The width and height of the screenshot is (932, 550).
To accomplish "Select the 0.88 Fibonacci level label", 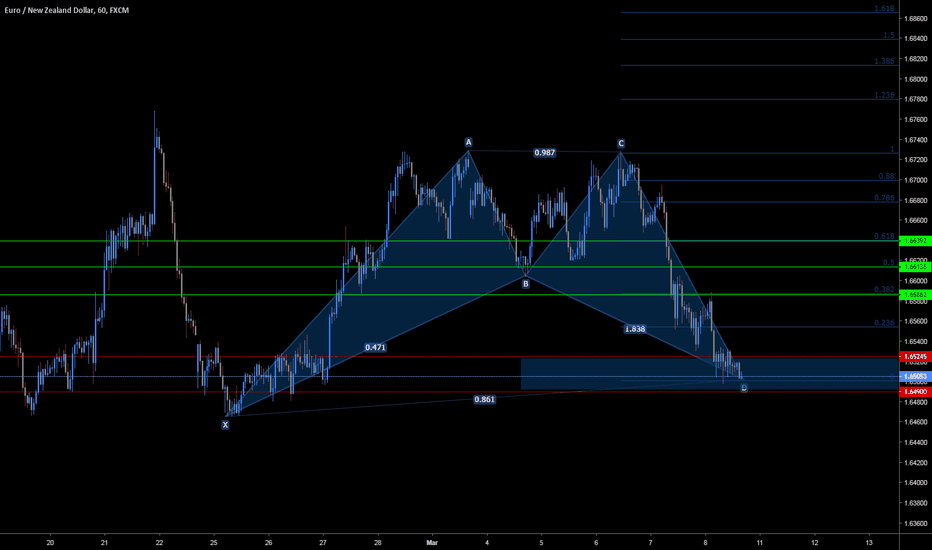I will pyautogui.click(x=886, y=176).
